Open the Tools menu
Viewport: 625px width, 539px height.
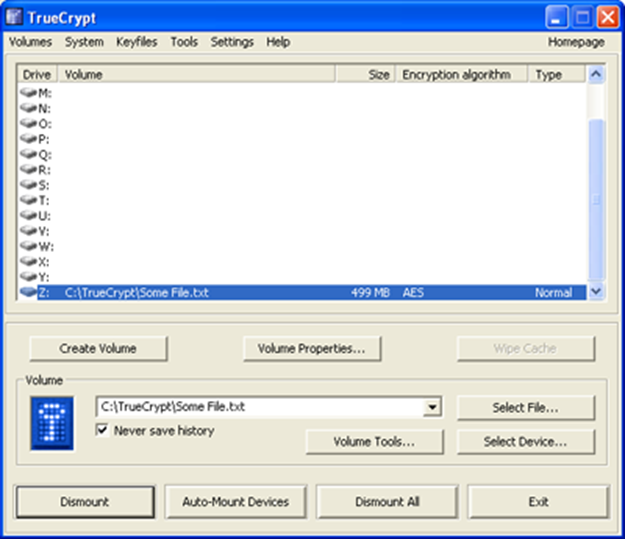click(184, 42)
